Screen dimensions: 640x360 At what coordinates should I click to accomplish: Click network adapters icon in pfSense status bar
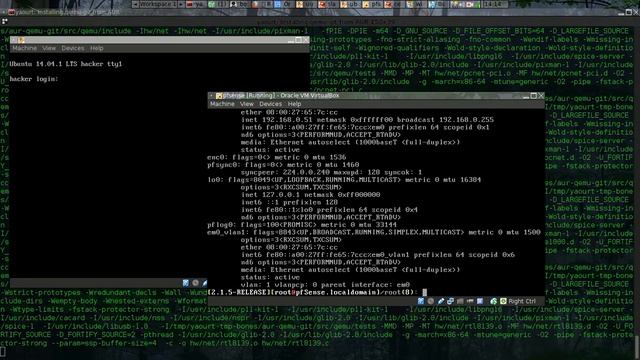coord(450,301)
